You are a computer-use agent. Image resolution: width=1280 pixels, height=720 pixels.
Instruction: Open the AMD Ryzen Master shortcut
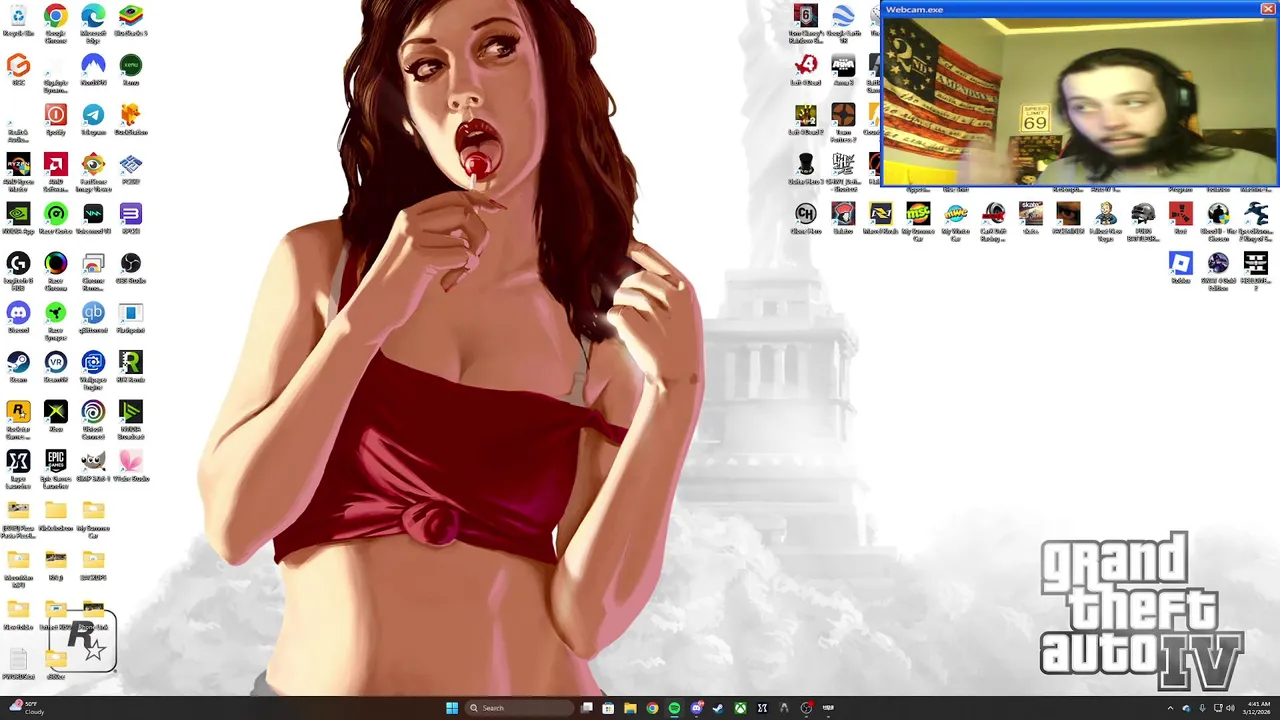18,170
